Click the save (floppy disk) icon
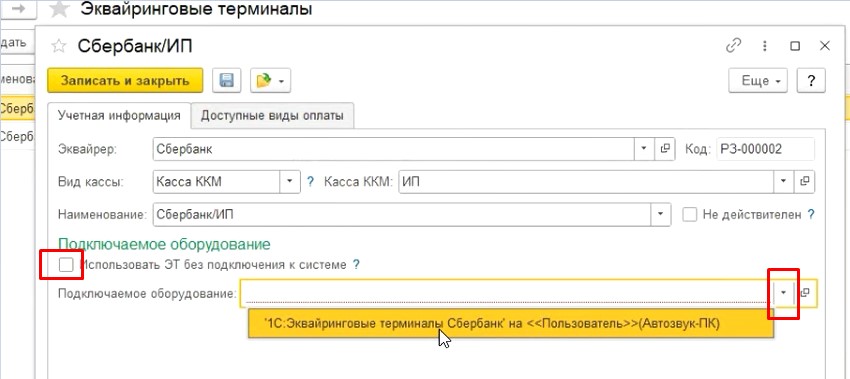The height and width of the screenshot is (379, 850). point(226,81)
